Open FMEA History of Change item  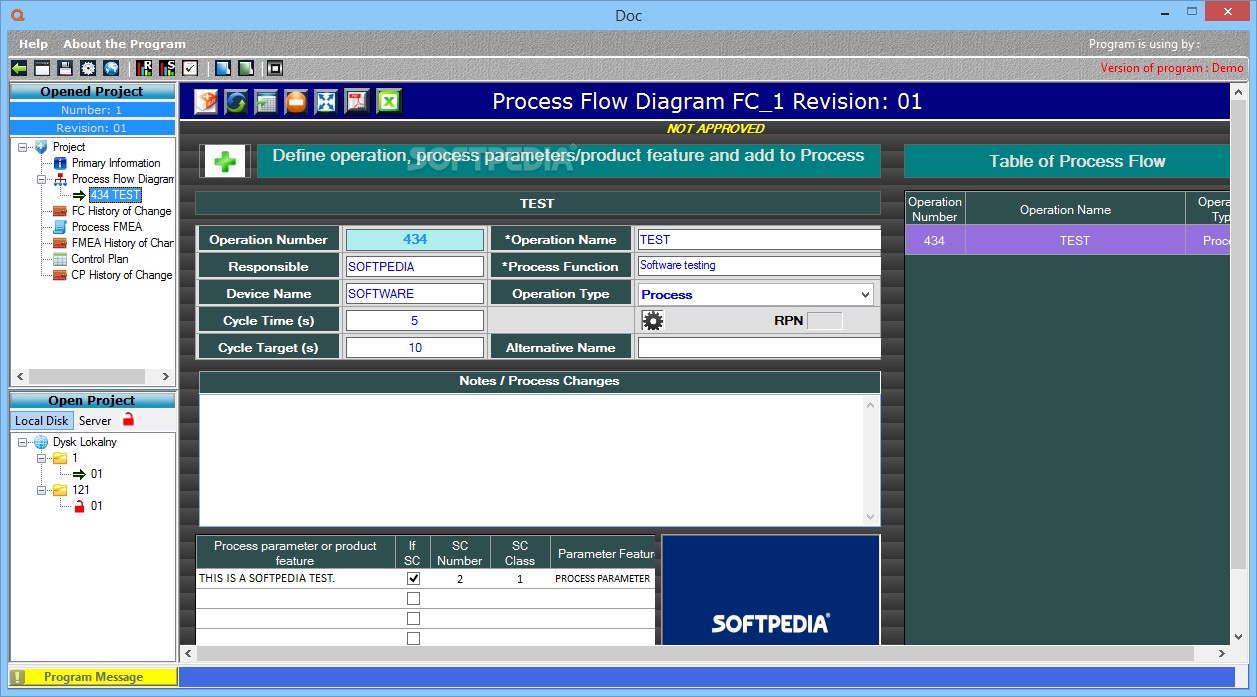click(123, 243)
